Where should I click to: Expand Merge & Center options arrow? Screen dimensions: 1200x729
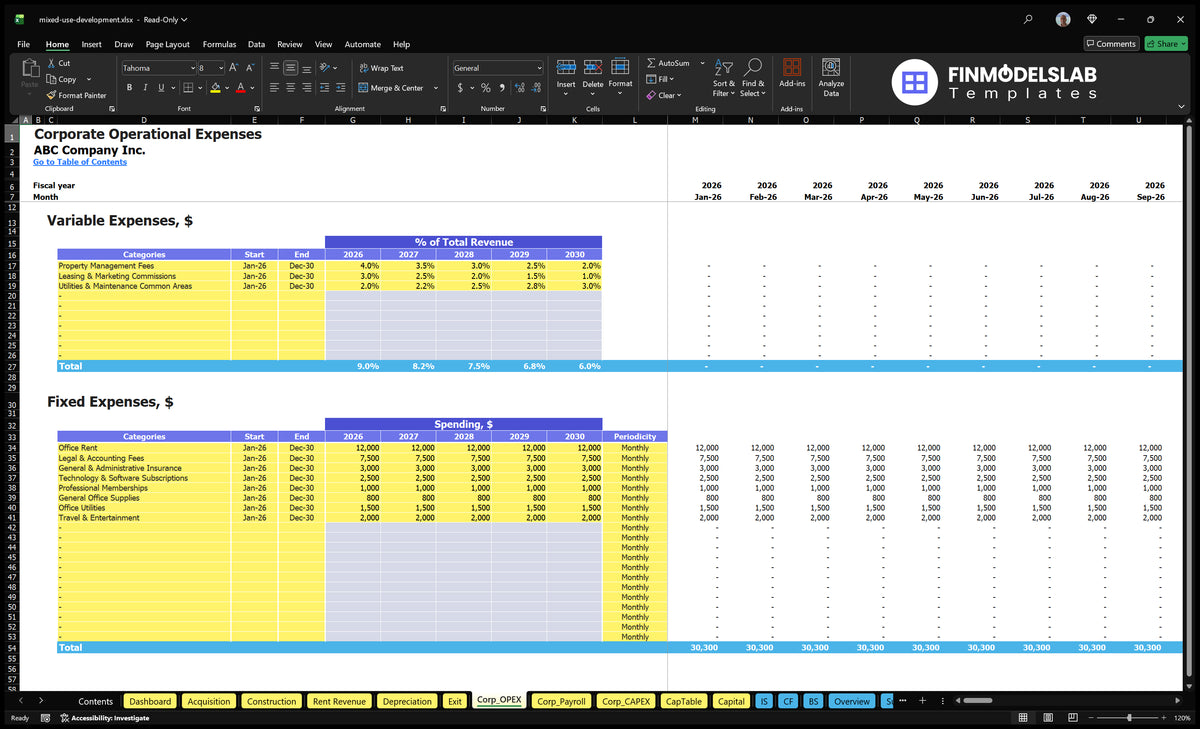tap(436, 88)
